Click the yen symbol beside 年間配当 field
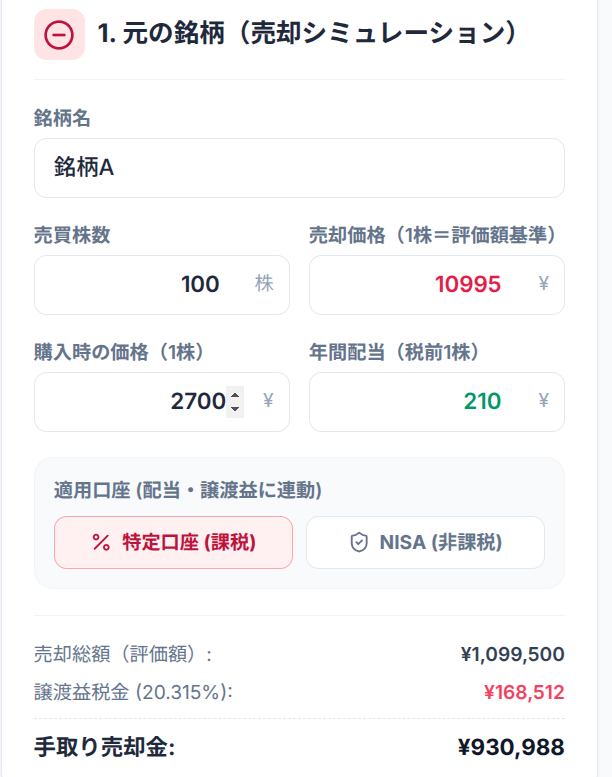The image size is (612, 777). 544,401
